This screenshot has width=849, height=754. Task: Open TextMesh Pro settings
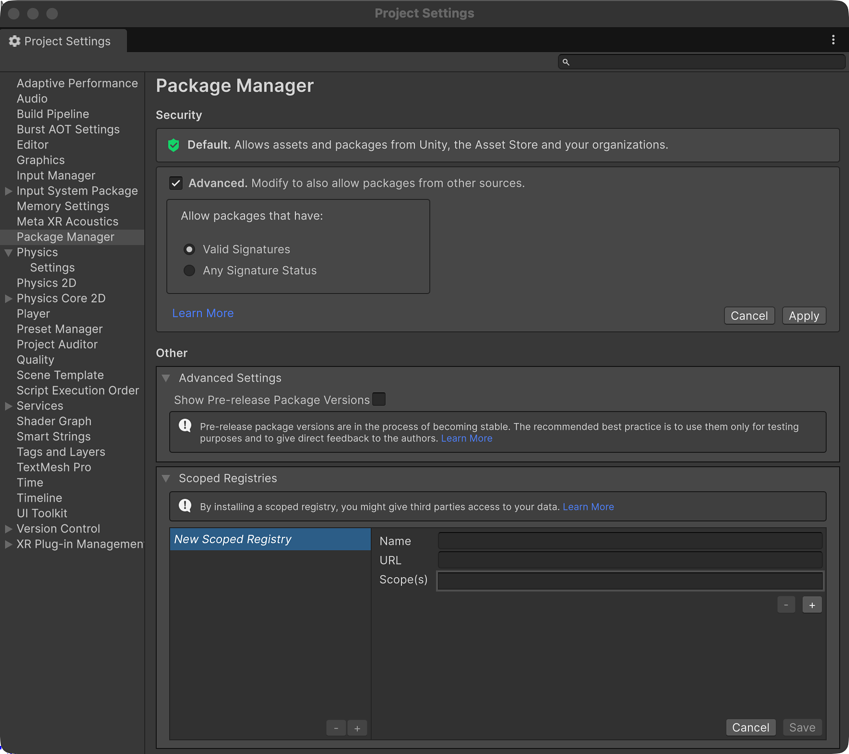(54, 467)
